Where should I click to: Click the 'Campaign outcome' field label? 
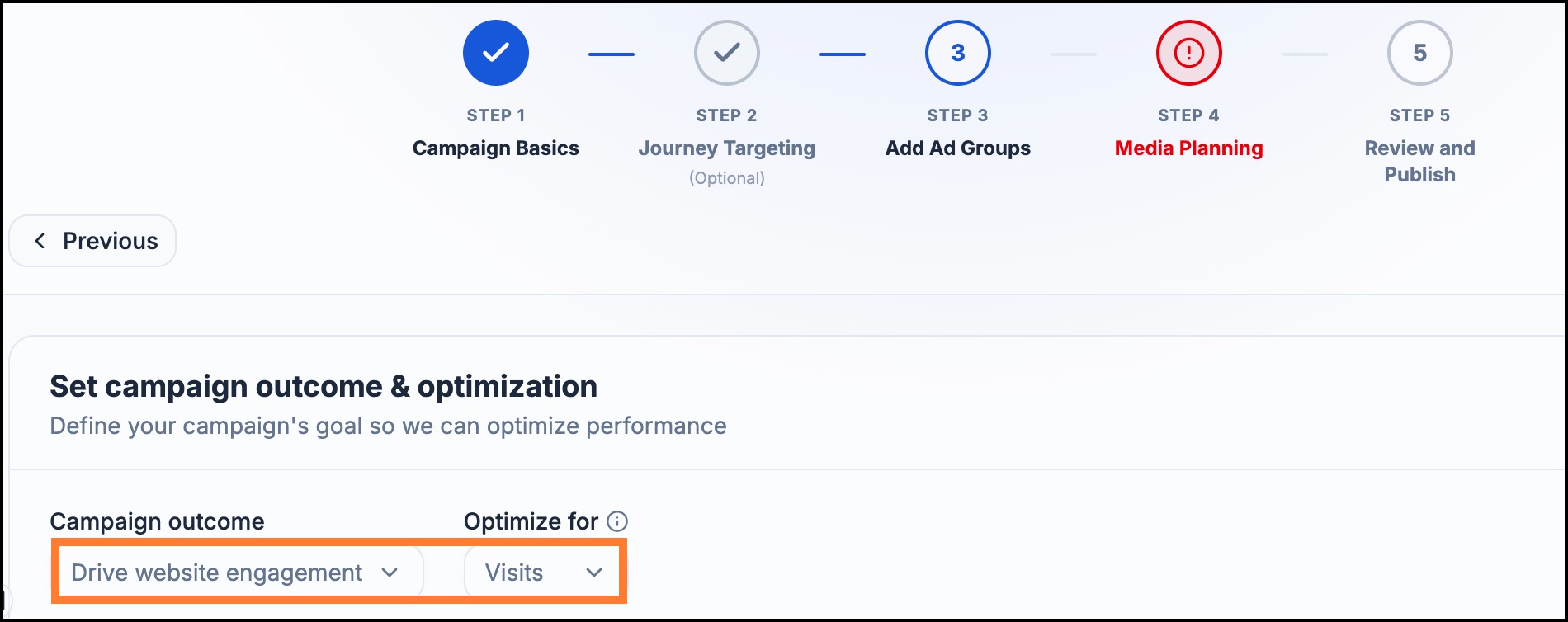point(157,521)
